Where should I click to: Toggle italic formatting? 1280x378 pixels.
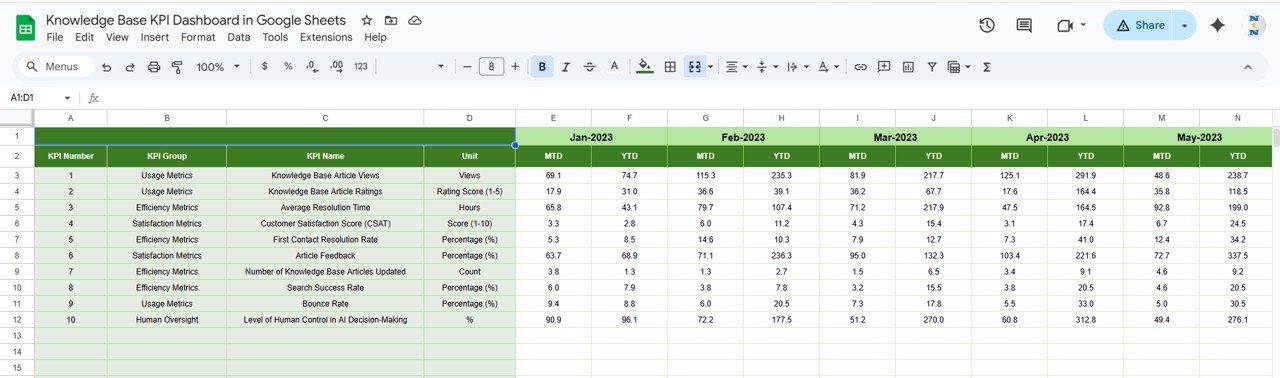coord(566,67)
